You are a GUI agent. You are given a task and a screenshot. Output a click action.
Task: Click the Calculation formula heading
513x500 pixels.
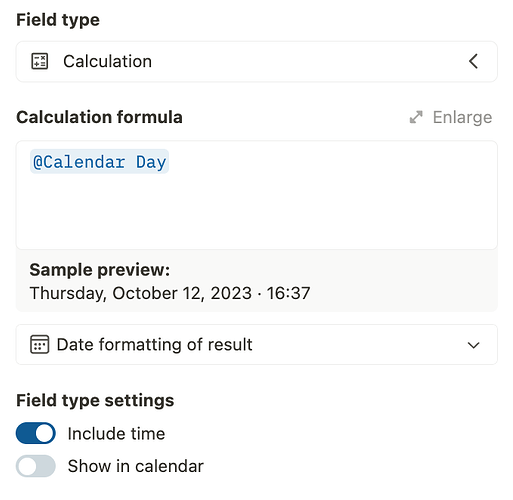(99, 117)
